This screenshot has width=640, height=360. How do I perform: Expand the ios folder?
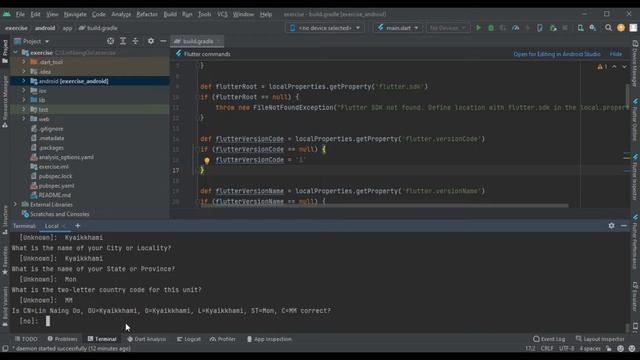(24, 91)
